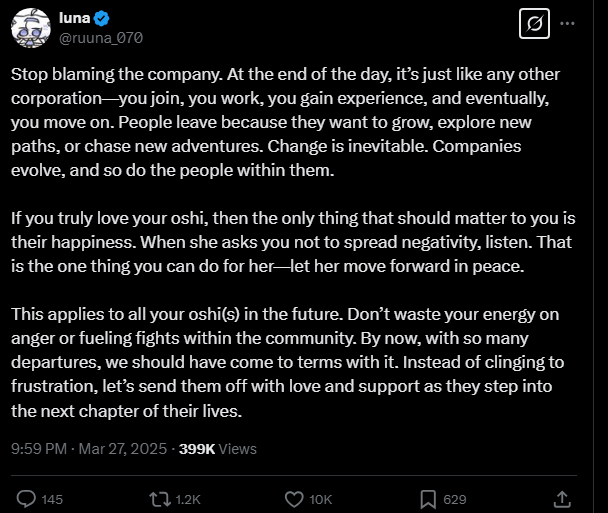Click the 399K Views count
Viewport: 608px width, 513px height.
pos(219,449)
